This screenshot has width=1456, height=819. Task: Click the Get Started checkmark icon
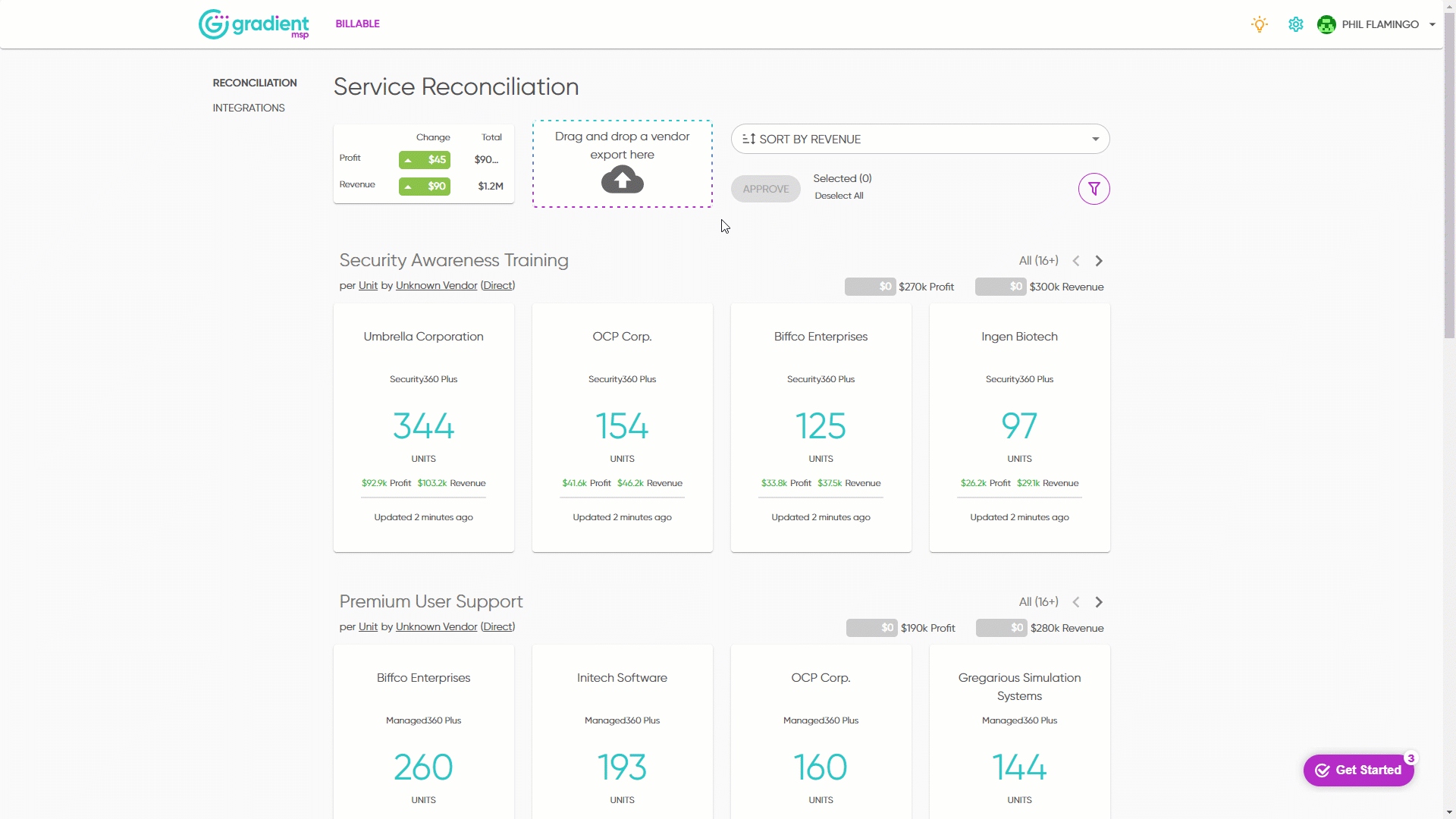1323,770
